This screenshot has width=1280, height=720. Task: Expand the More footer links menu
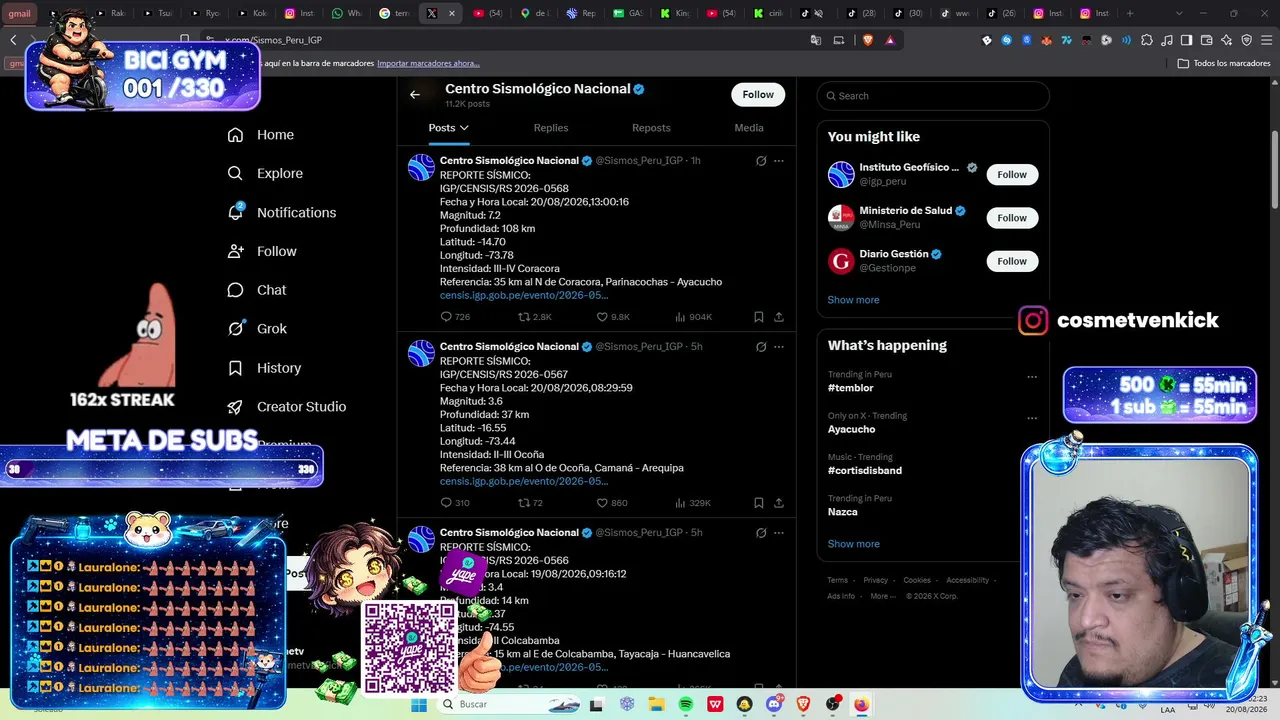click(883, 596)
